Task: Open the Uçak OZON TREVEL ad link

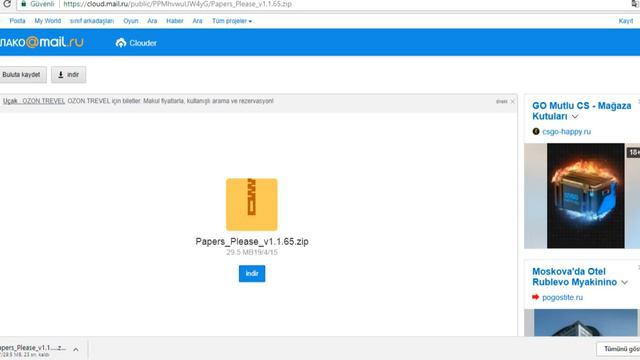Action: 34,101
